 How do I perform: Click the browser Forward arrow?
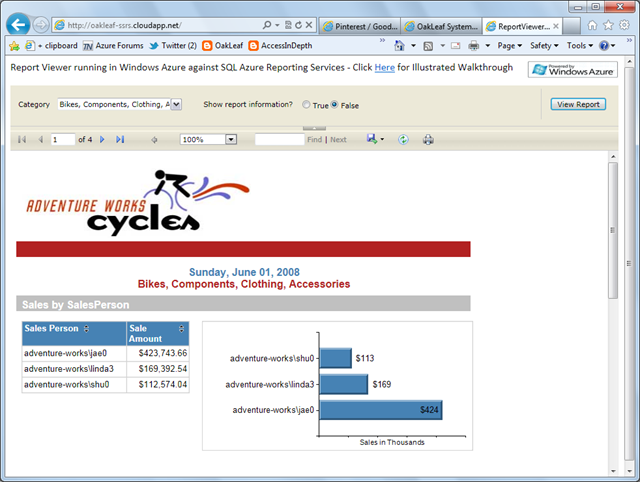pyautogui.click(x=40, y=25)
